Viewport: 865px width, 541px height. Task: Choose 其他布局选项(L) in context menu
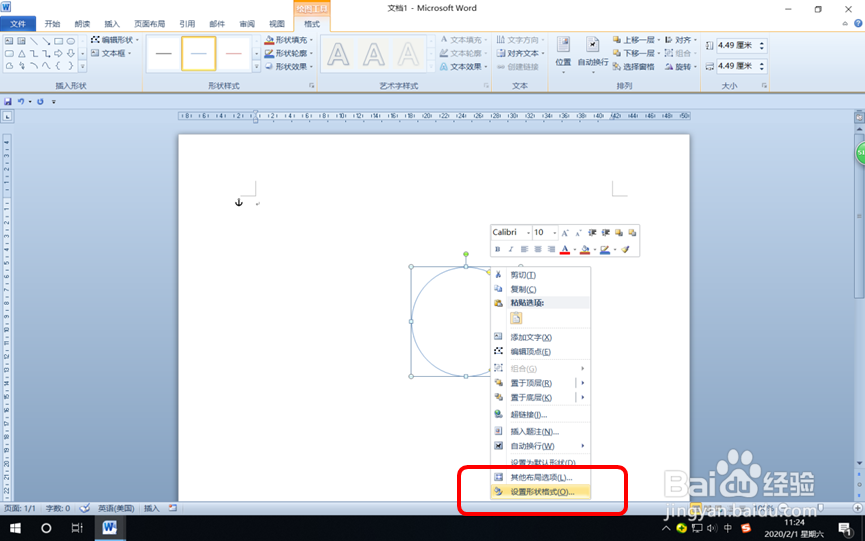click(x=541, y=477)
